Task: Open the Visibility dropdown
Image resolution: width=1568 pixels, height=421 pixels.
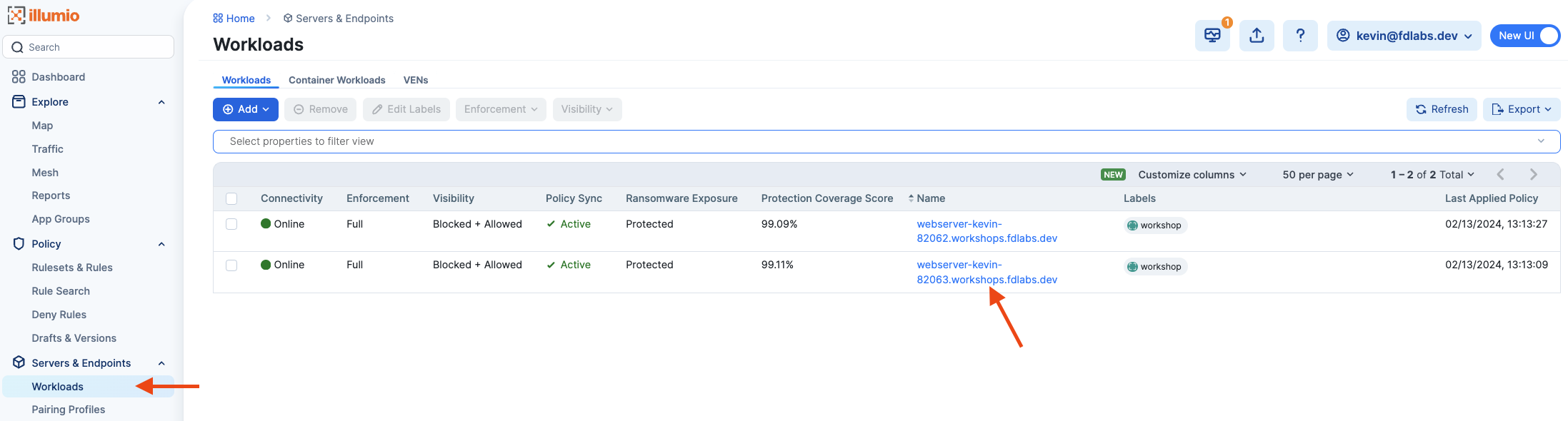Action: pyautogui.click(x=587, y=109)
